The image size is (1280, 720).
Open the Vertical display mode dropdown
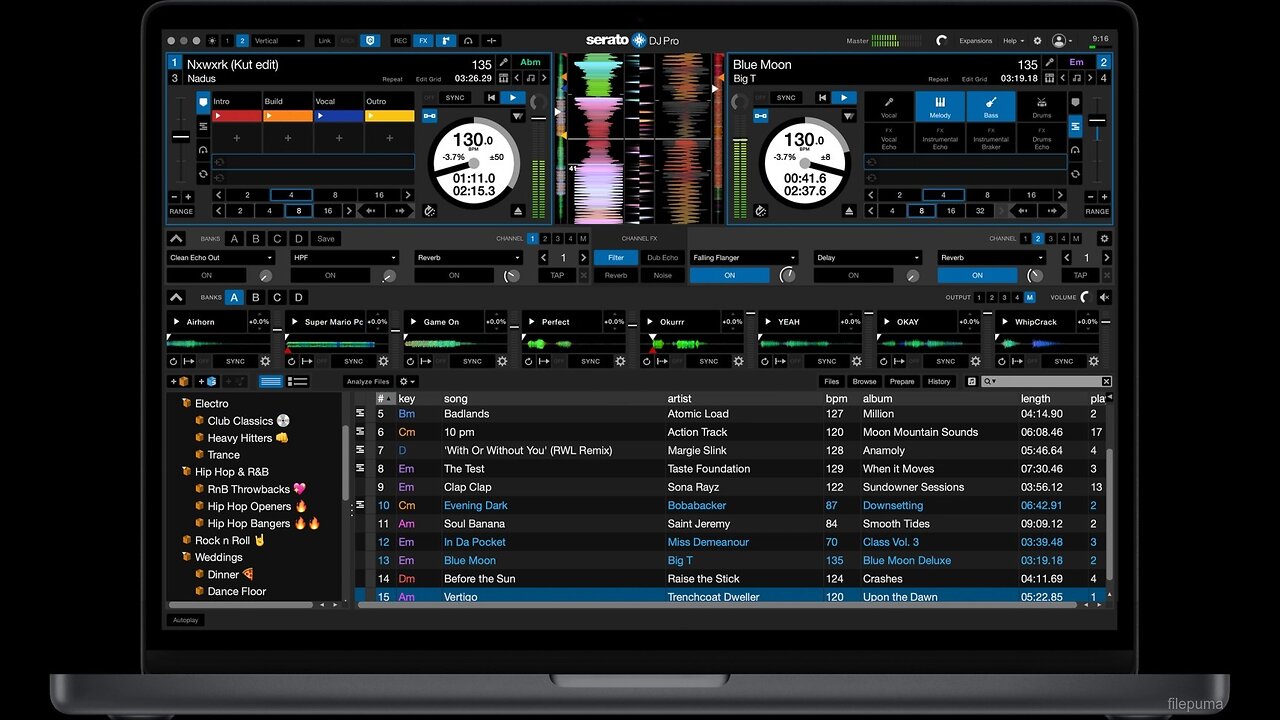[x=277, y=41]
